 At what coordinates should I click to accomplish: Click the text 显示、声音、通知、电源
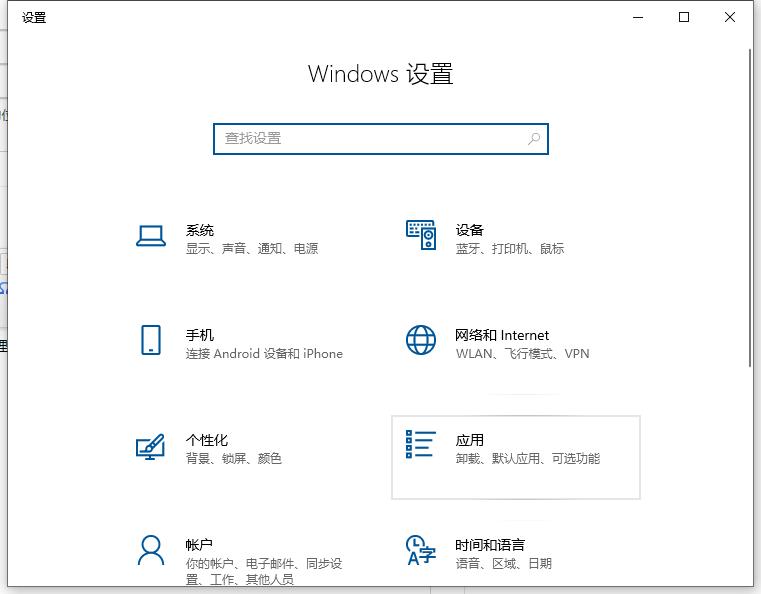(252, 248)
